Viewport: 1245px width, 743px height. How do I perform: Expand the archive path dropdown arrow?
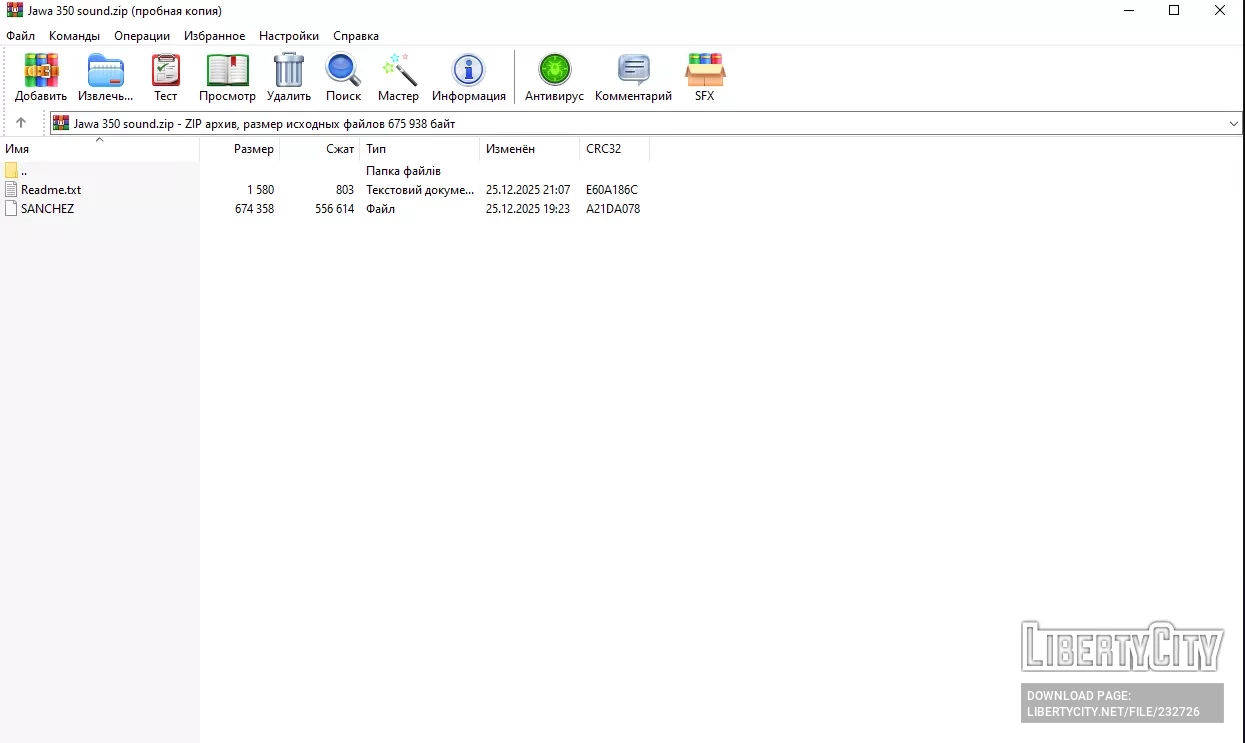tap(1233, 123)
